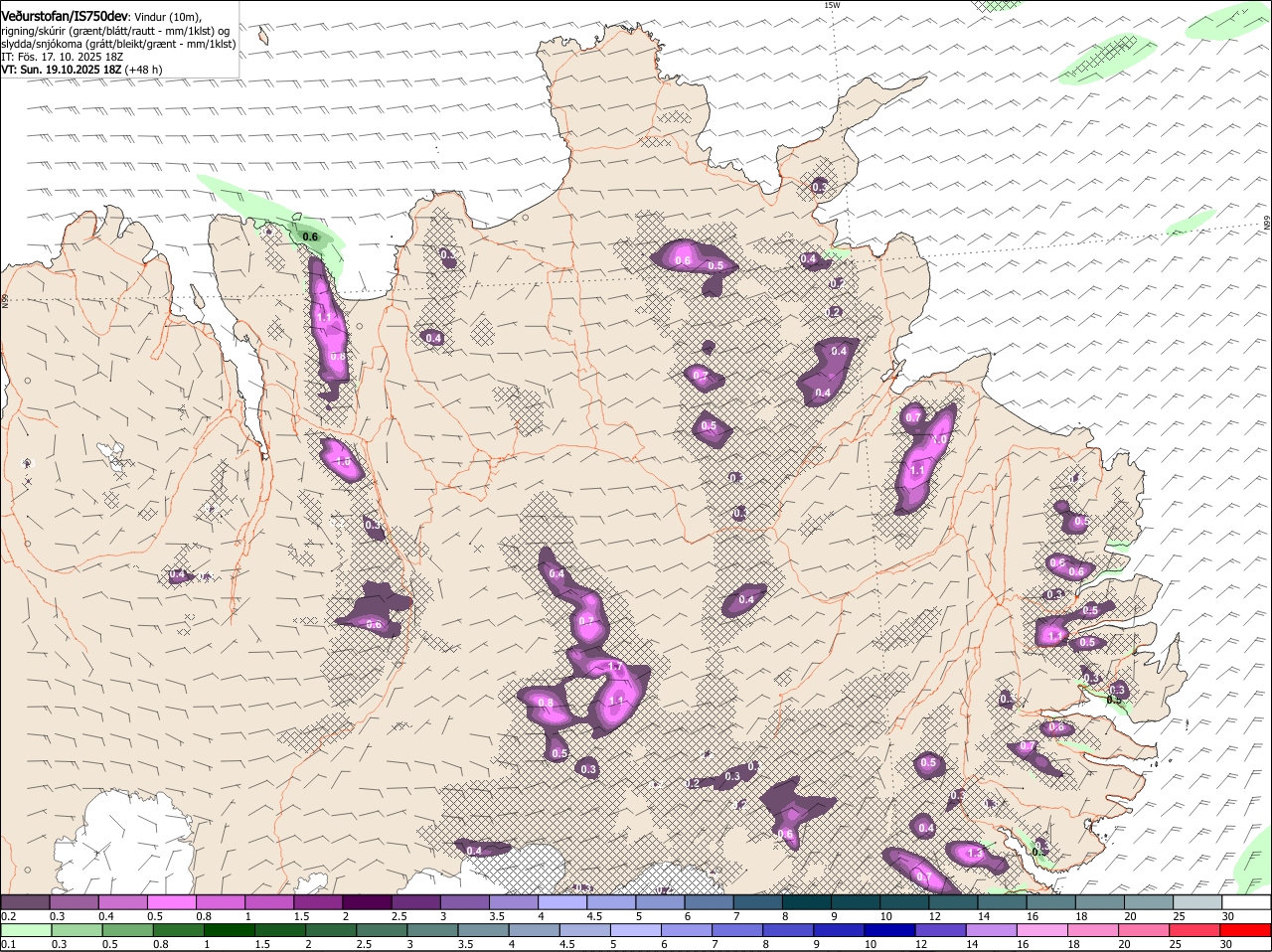Click the white end swatch above 30 on upper scale
Image resolution: width=1272 pixels, height=952 pixels.
pyautogui.click(x=1247, y=902)
